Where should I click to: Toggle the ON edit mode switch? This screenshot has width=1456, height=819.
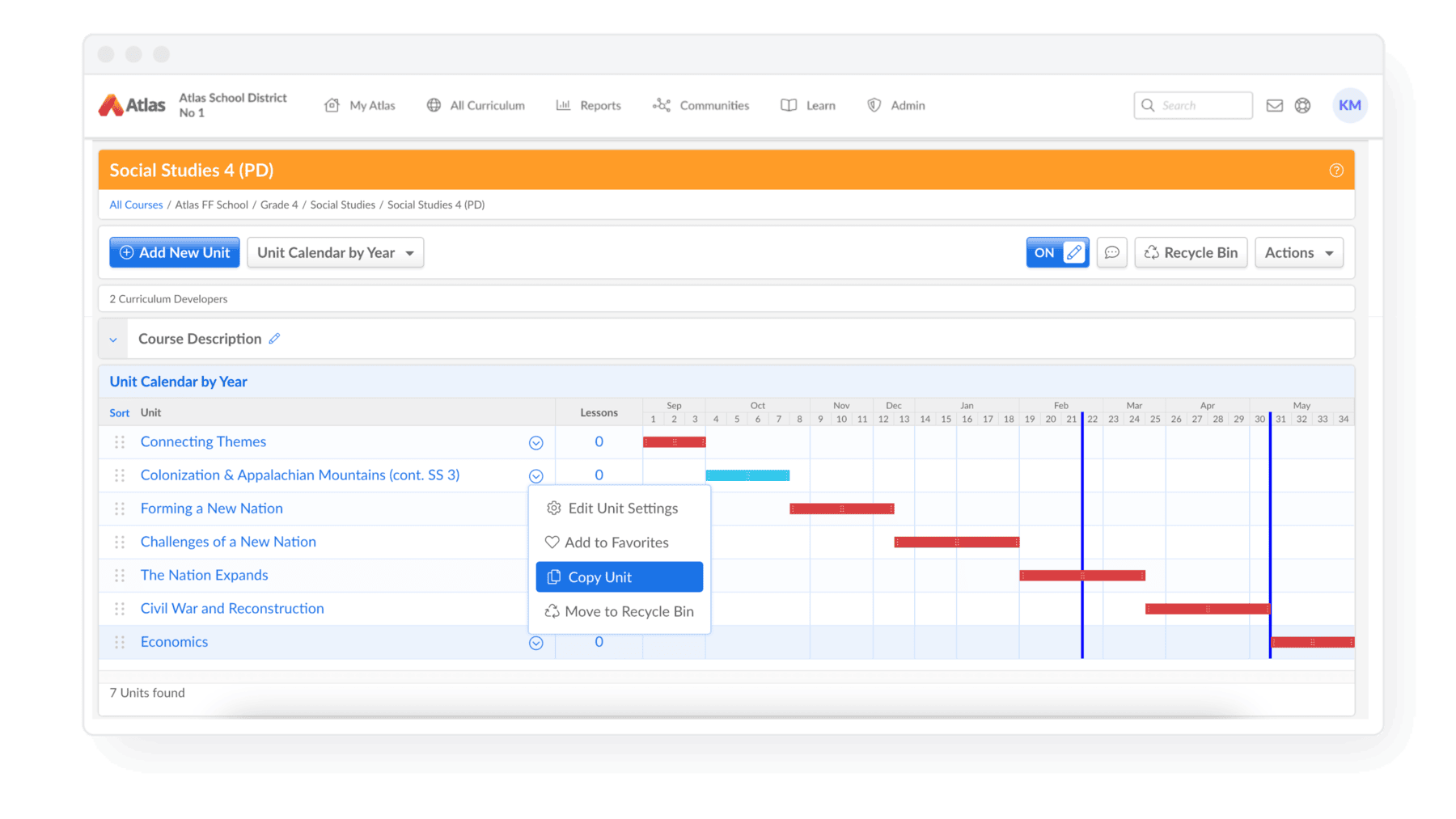click(1056, 252)
